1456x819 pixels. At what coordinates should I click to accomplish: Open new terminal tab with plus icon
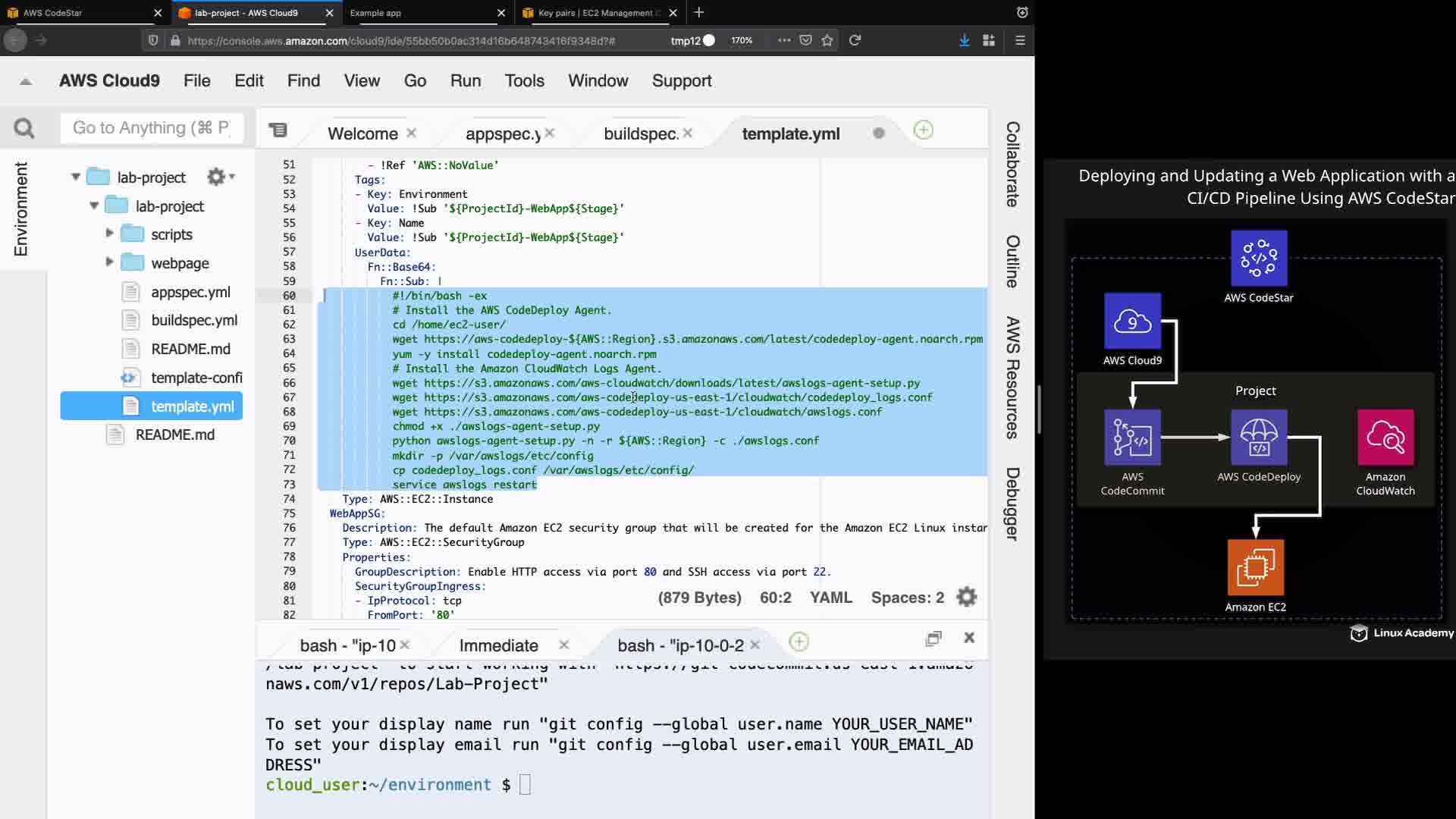point(799,642)
